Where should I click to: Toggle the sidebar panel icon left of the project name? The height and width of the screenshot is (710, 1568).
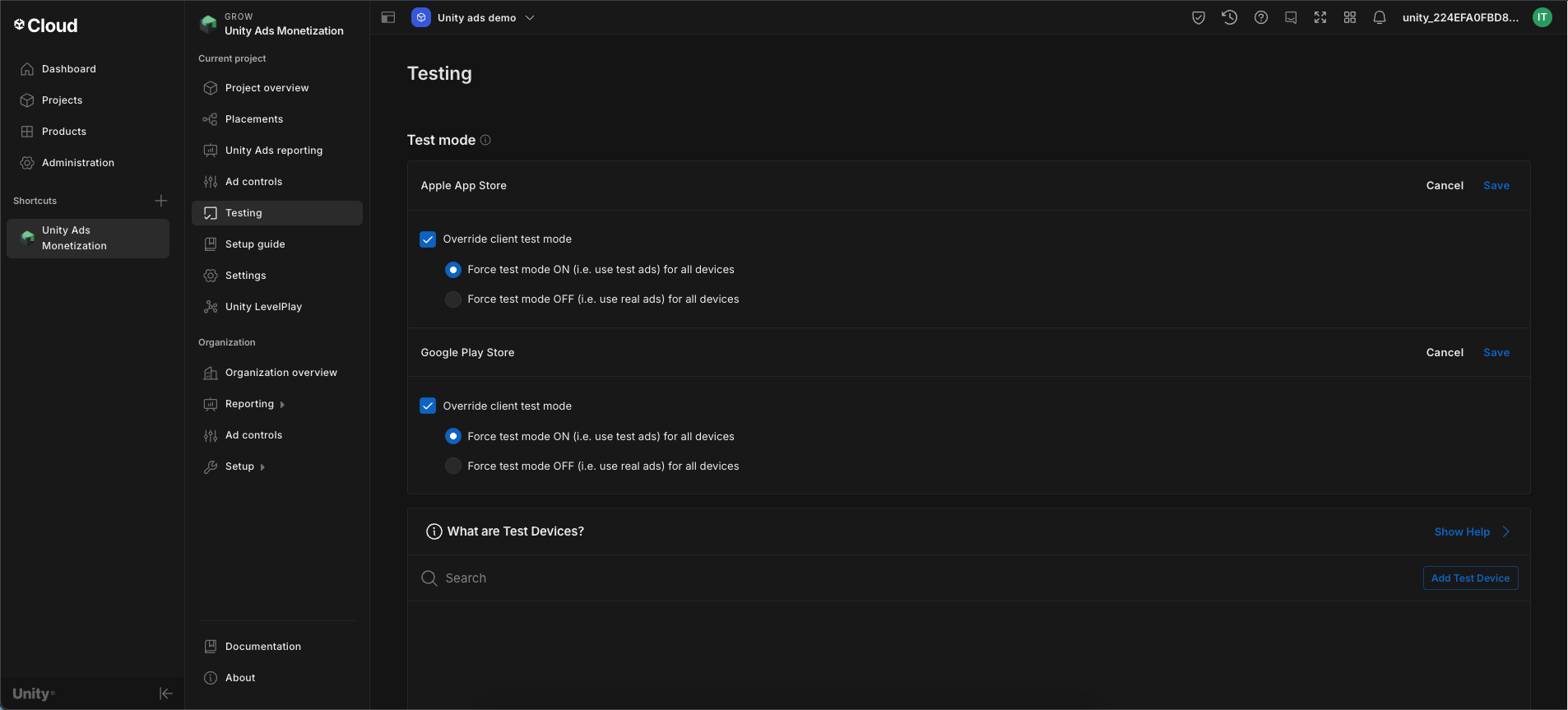coord(388,17)
